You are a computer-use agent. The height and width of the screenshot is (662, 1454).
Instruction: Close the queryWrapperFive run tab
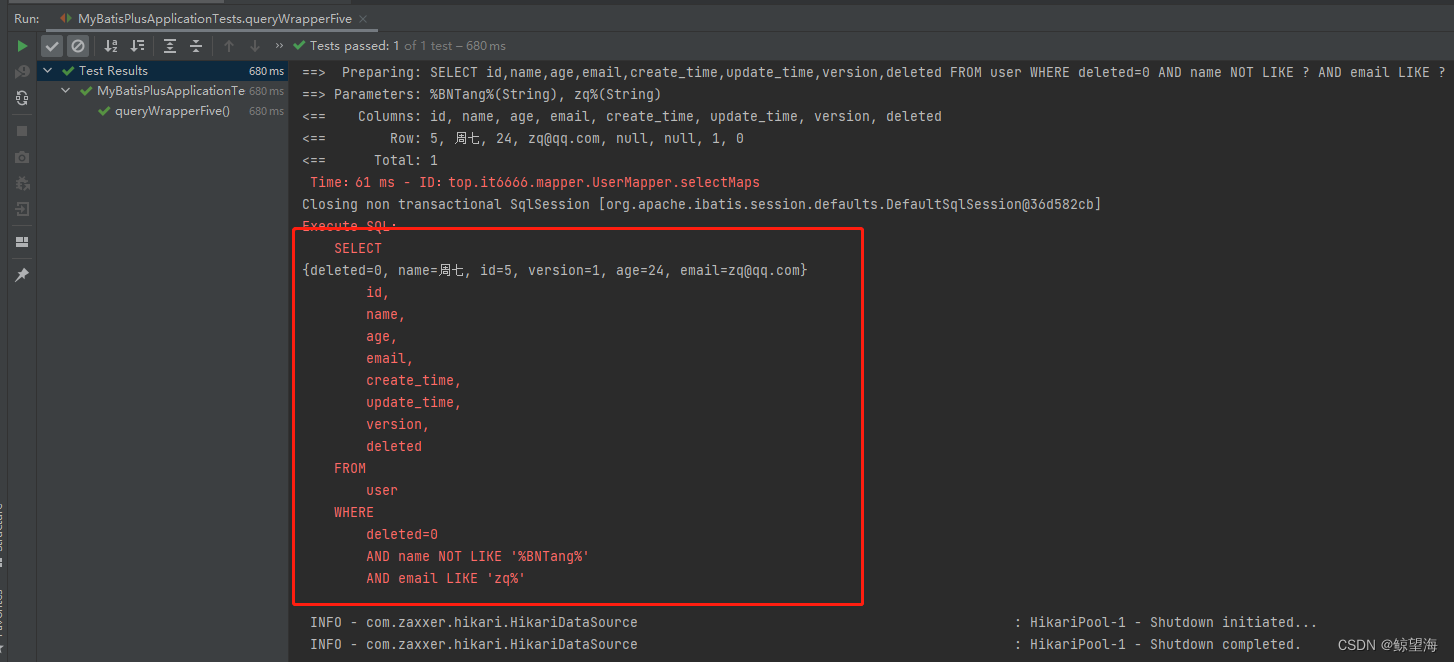[362, 19]
